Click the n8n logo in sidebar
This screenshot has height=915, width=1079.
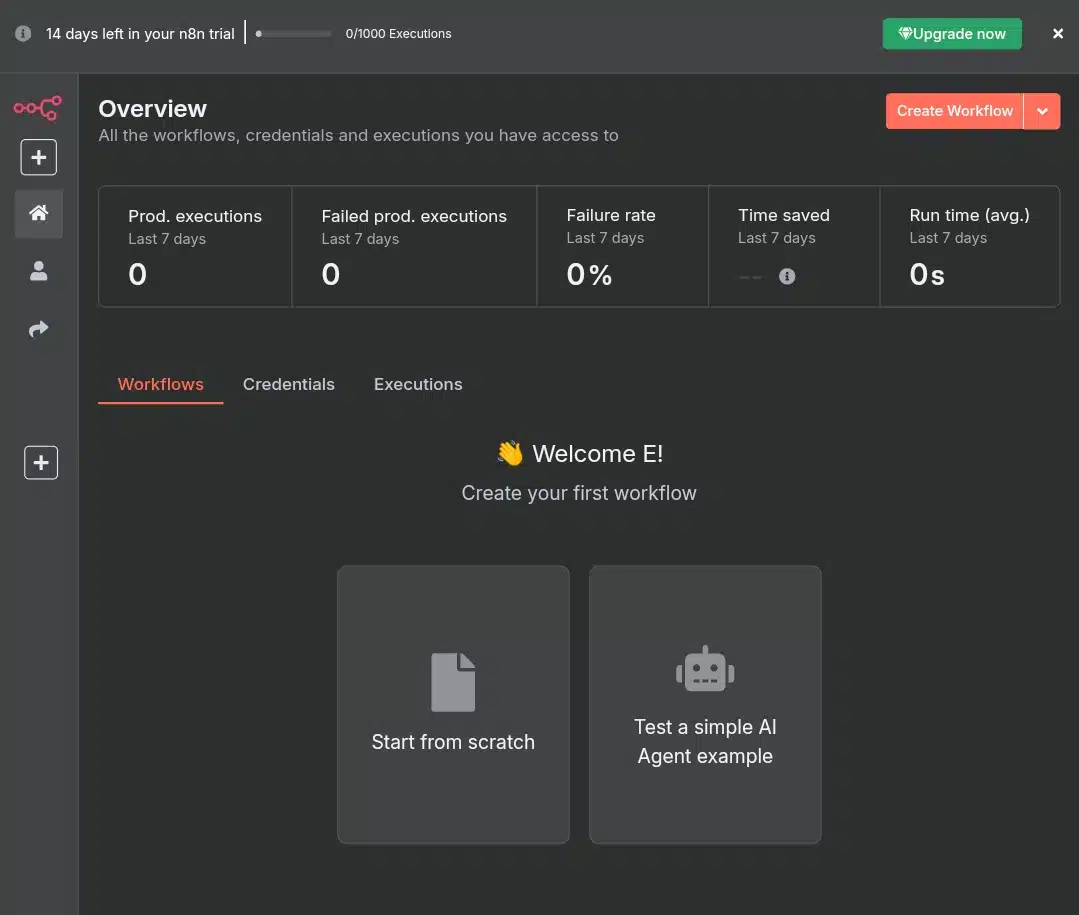pyautogui.click(x=38, y=108)
